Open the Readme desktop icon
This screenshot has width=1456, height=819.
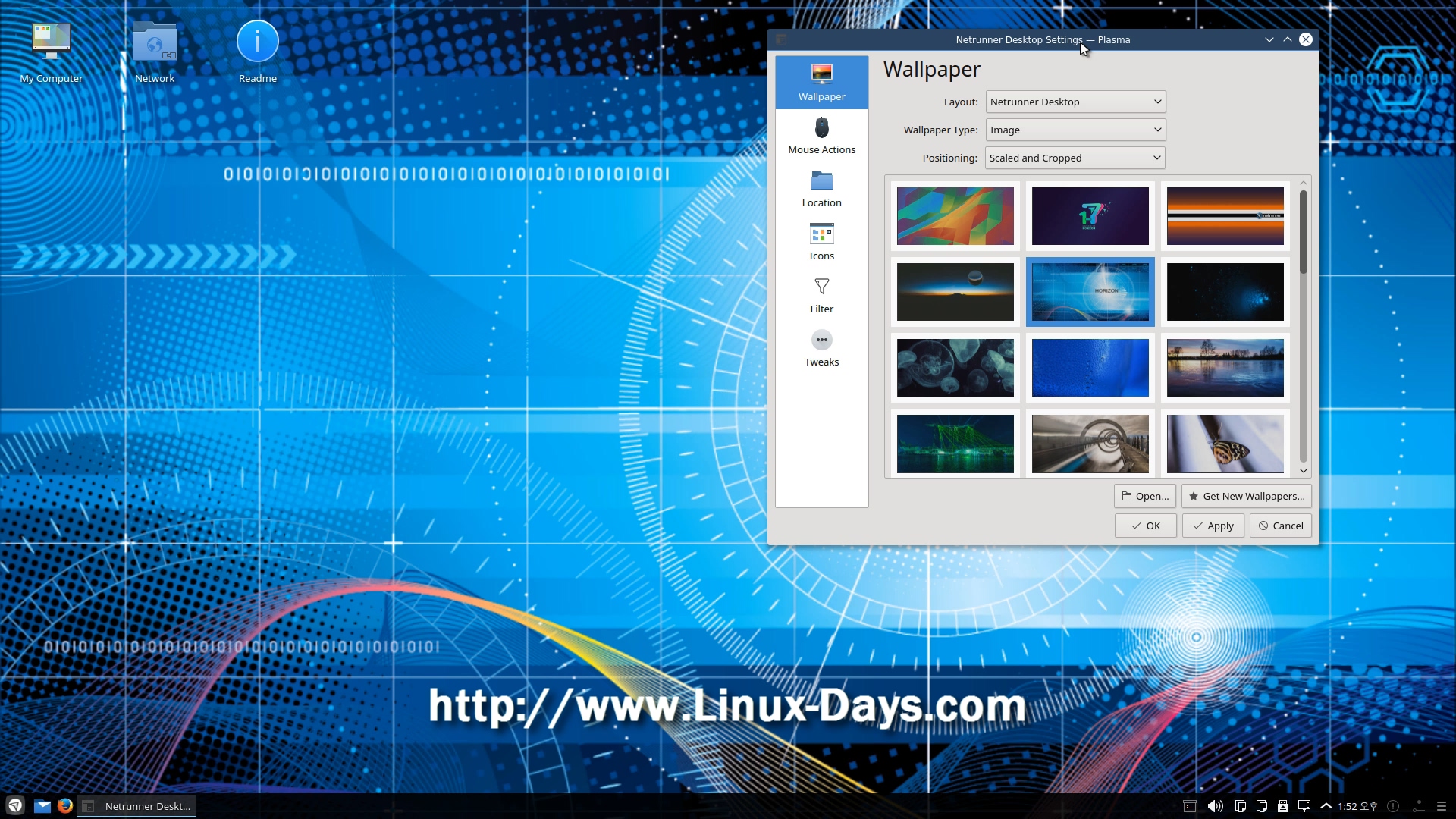[x=258, y=52]
